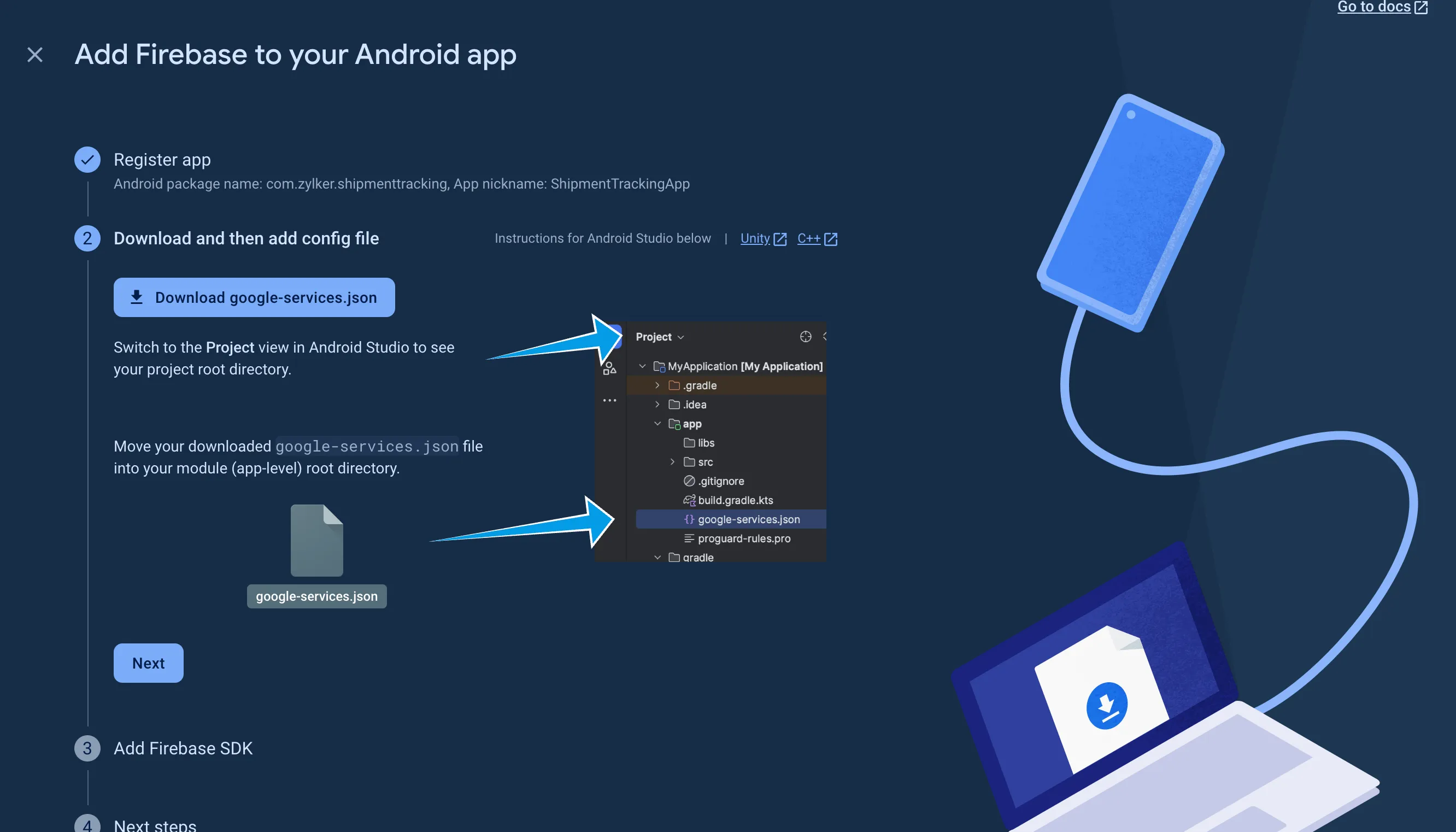Open the C++ instructions link
The width and height of the screenshot is (1456, 832).
pos(818,238)
